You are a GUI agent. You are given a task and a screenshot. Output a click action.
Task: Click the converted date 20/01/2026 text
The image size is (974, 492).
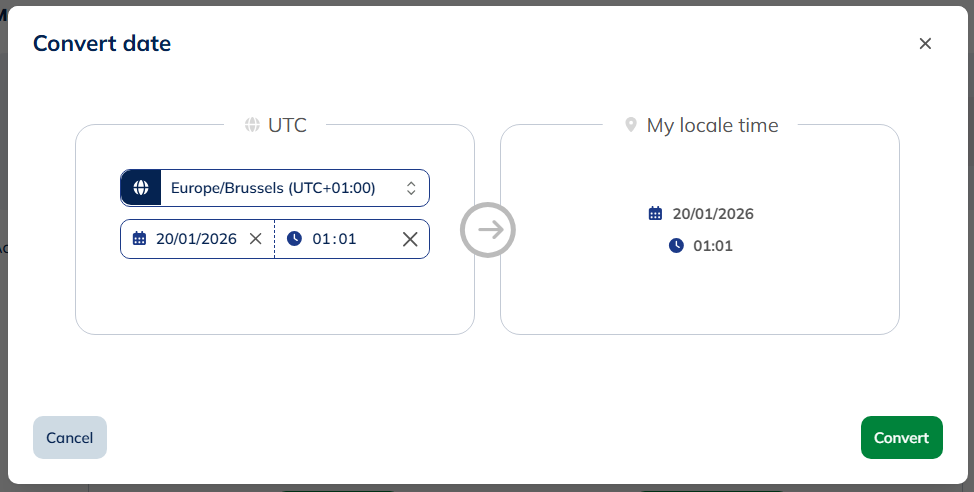click(x=713, y=213)
